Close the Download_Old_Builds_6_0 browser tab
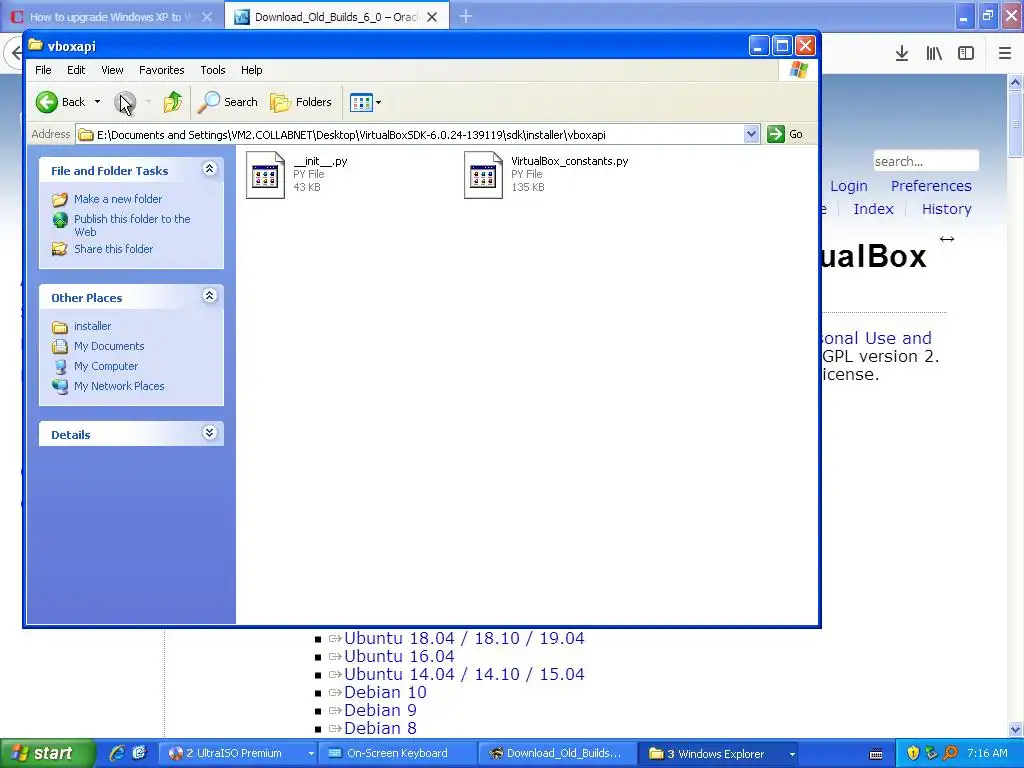The width and height of the screenshot is (1024, 768). [x=432, y=17]
